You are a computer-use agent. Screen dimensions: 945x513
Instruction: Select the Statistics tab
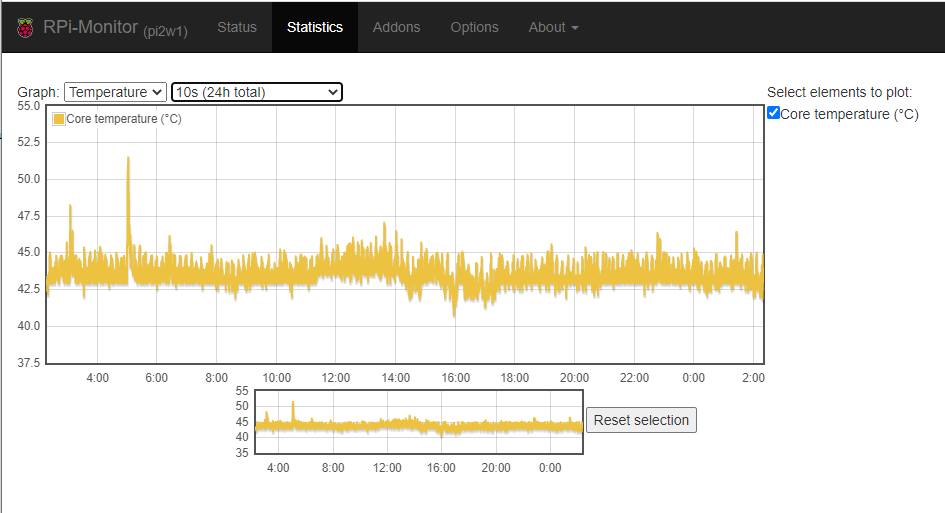pos(315,27)
